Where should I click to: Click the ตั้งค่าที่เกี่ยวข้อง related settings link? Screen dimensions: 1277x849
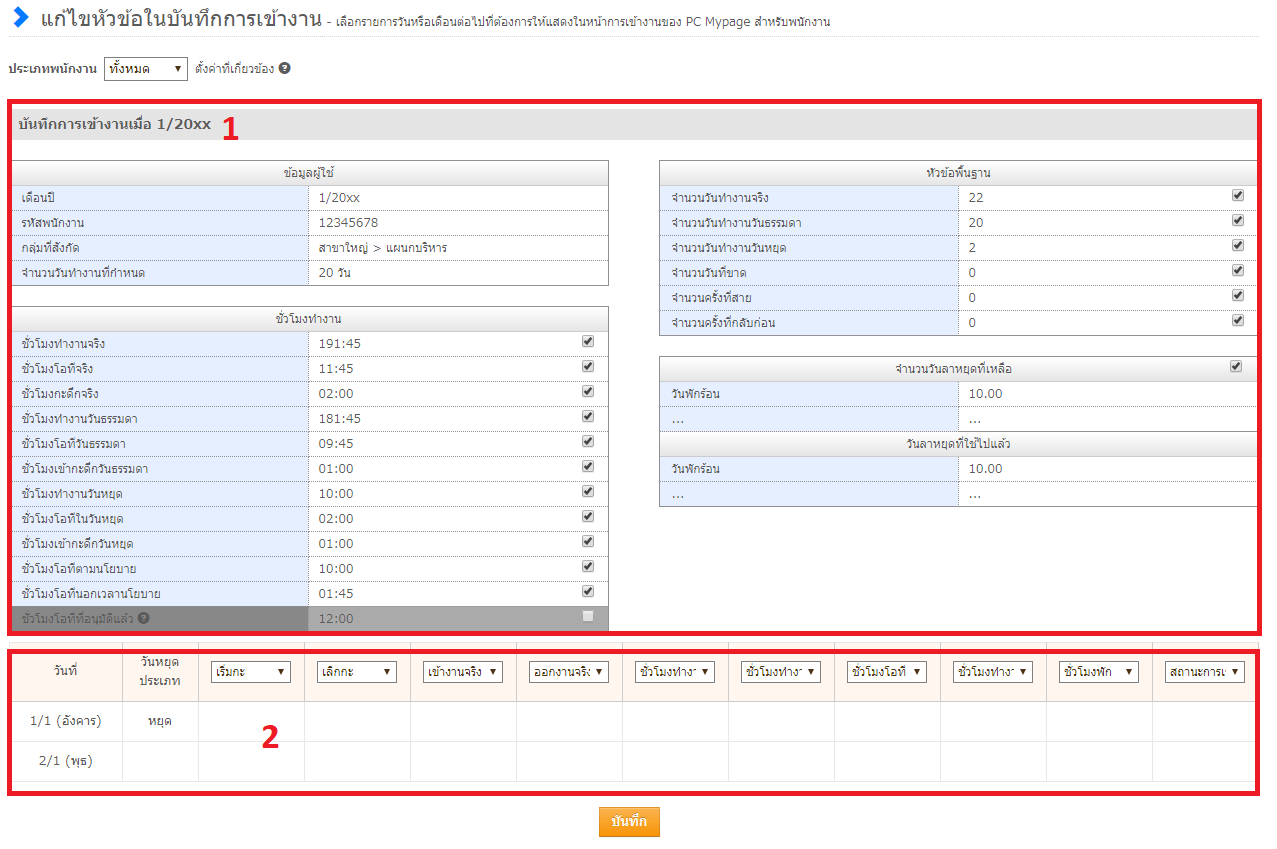point(235,69)
